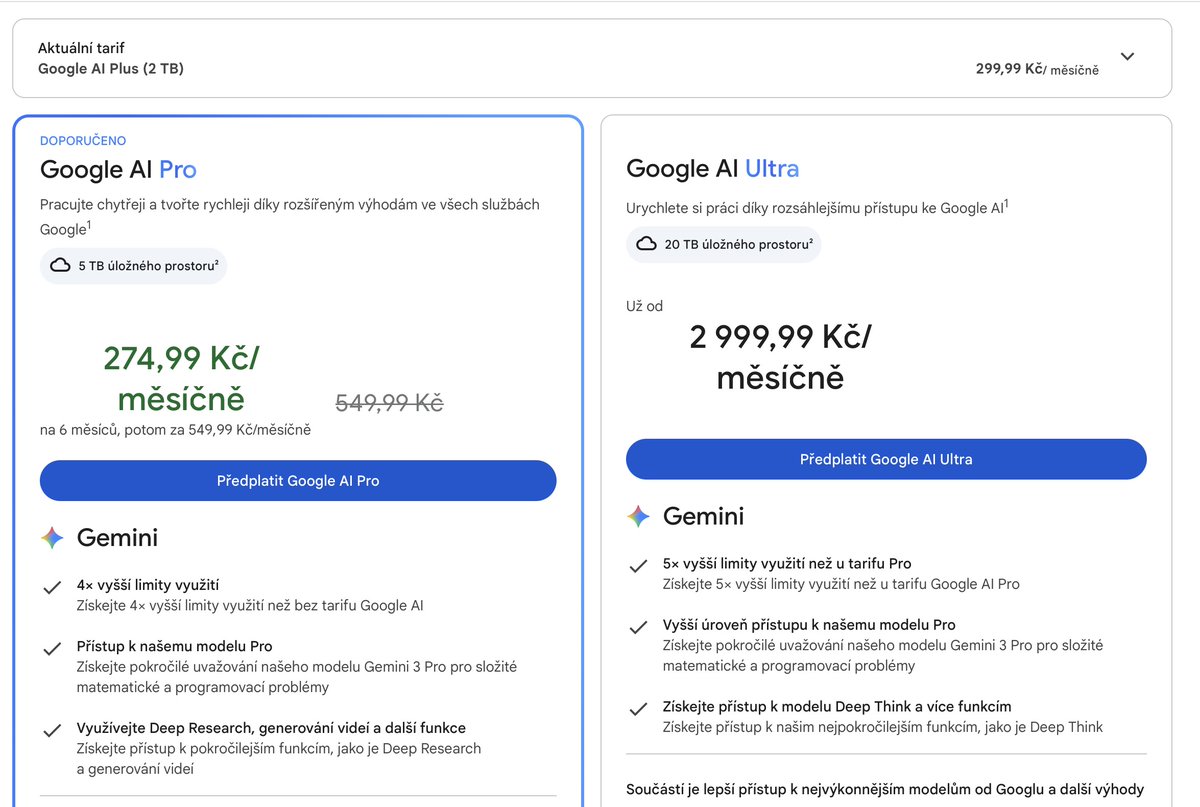The width and height of the screenshot is (1200, 807).
Task: Click 'Vyšší úroveň přístupu k našemu modelu Pro'
Action: point(809,625)
